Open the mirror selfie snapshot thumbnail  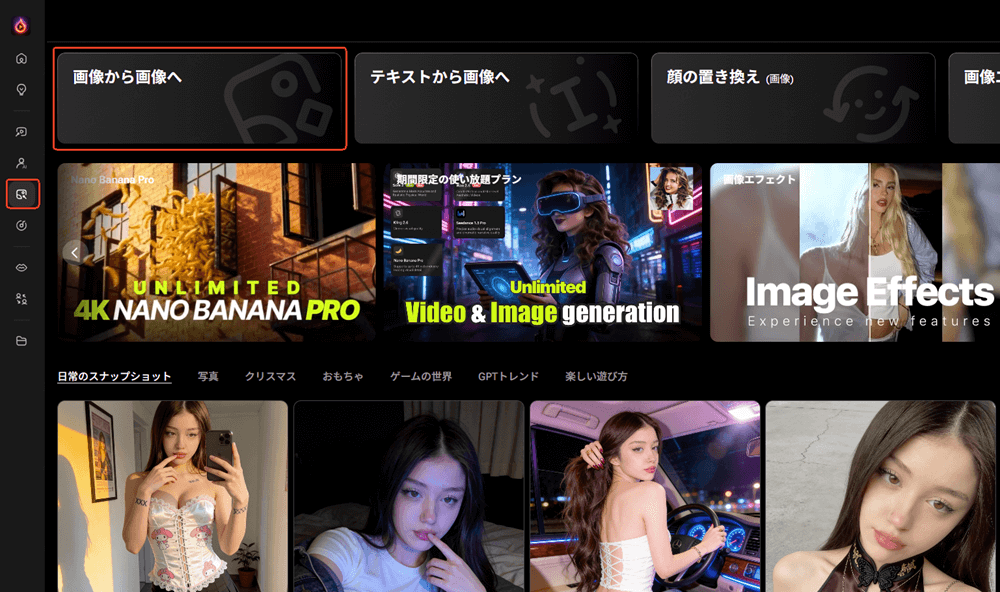[172, 496]
